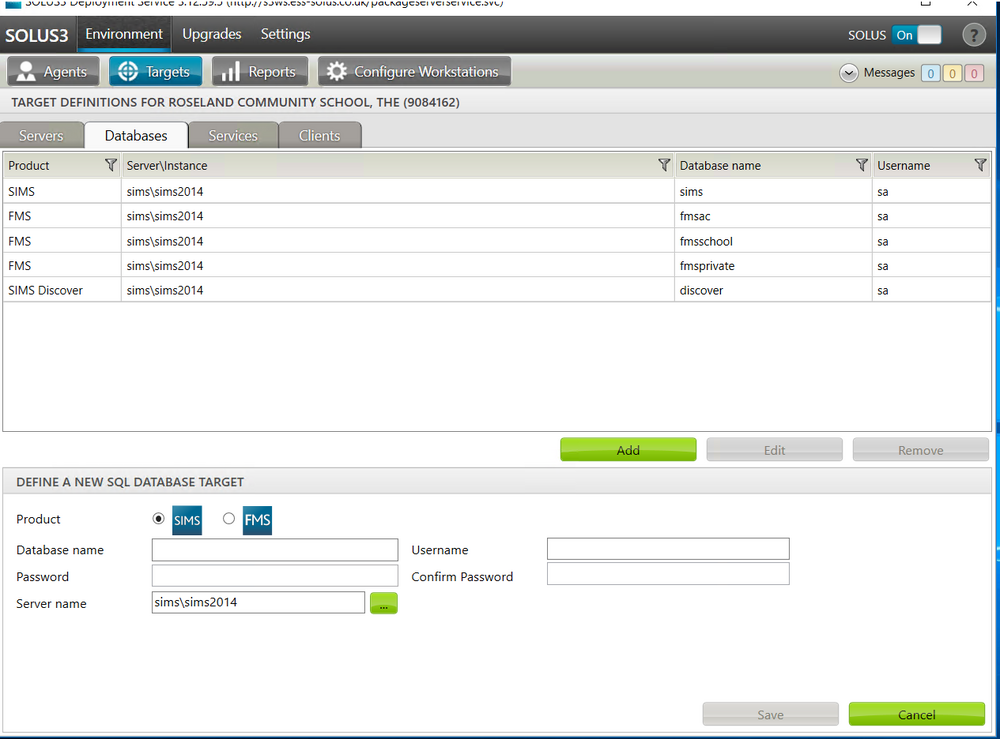Filter the Username column
This screenshot has height=739, width=1000.
point(980,165)
